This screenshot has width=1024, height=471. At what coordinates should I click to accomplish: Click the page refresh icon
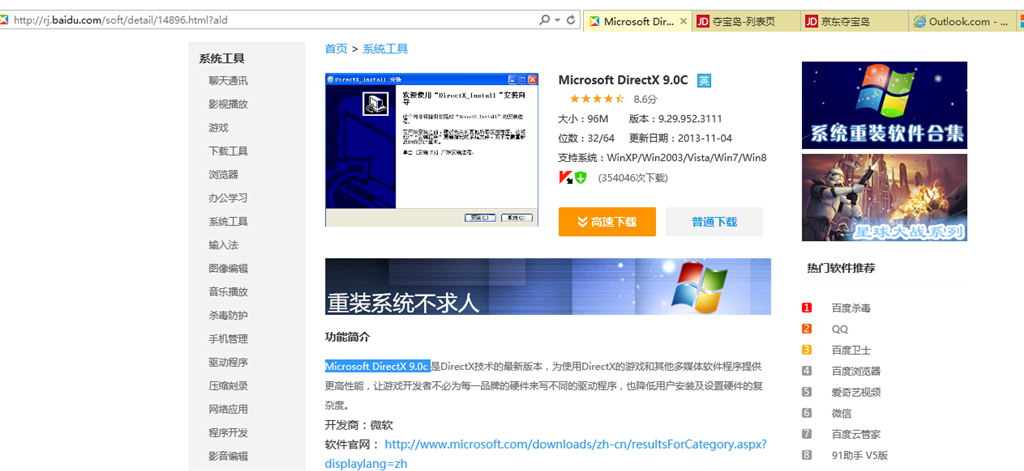tap(571, 20)
